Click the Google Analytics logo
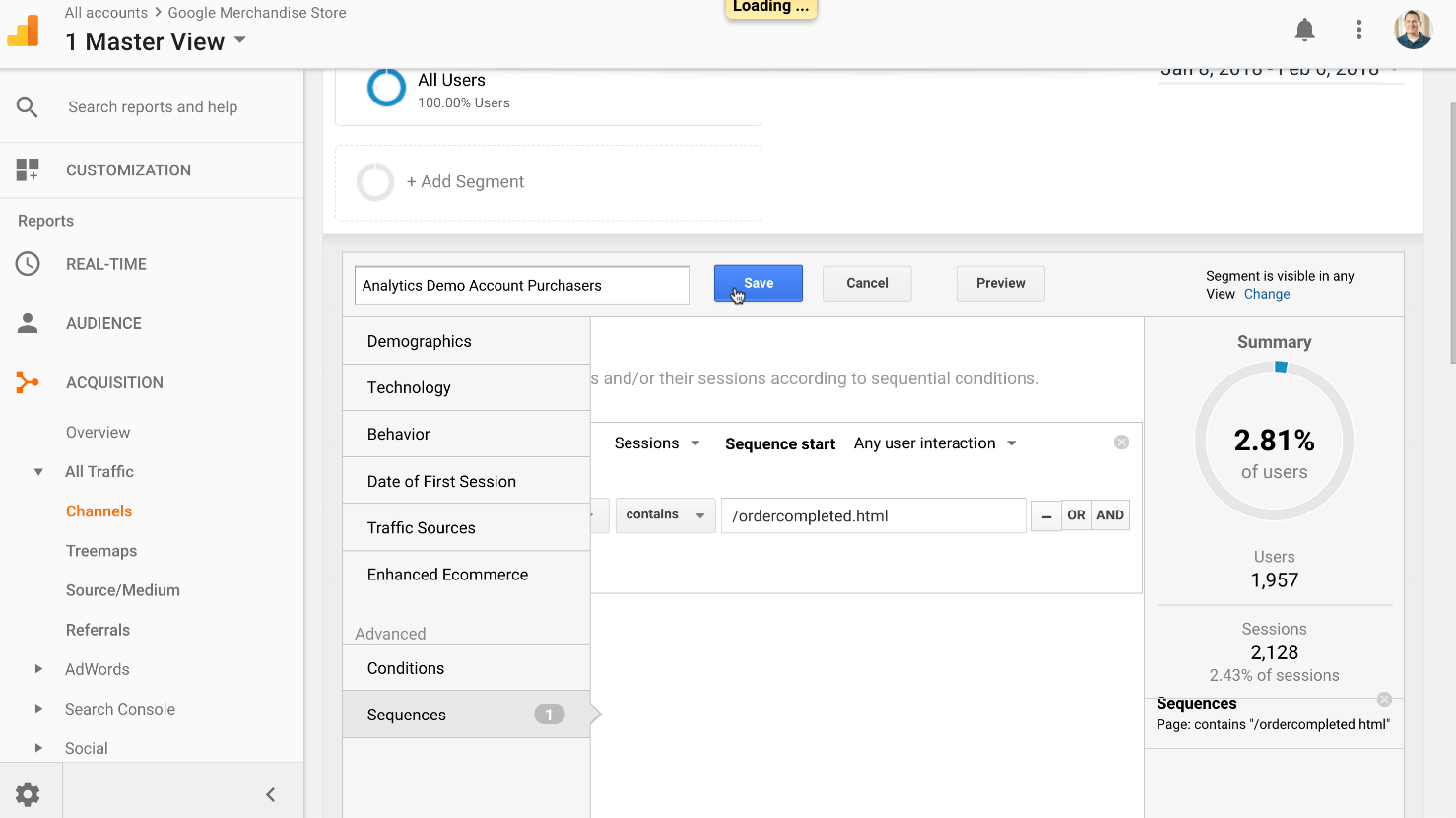1456x818 pixels. tap(24, 31)
